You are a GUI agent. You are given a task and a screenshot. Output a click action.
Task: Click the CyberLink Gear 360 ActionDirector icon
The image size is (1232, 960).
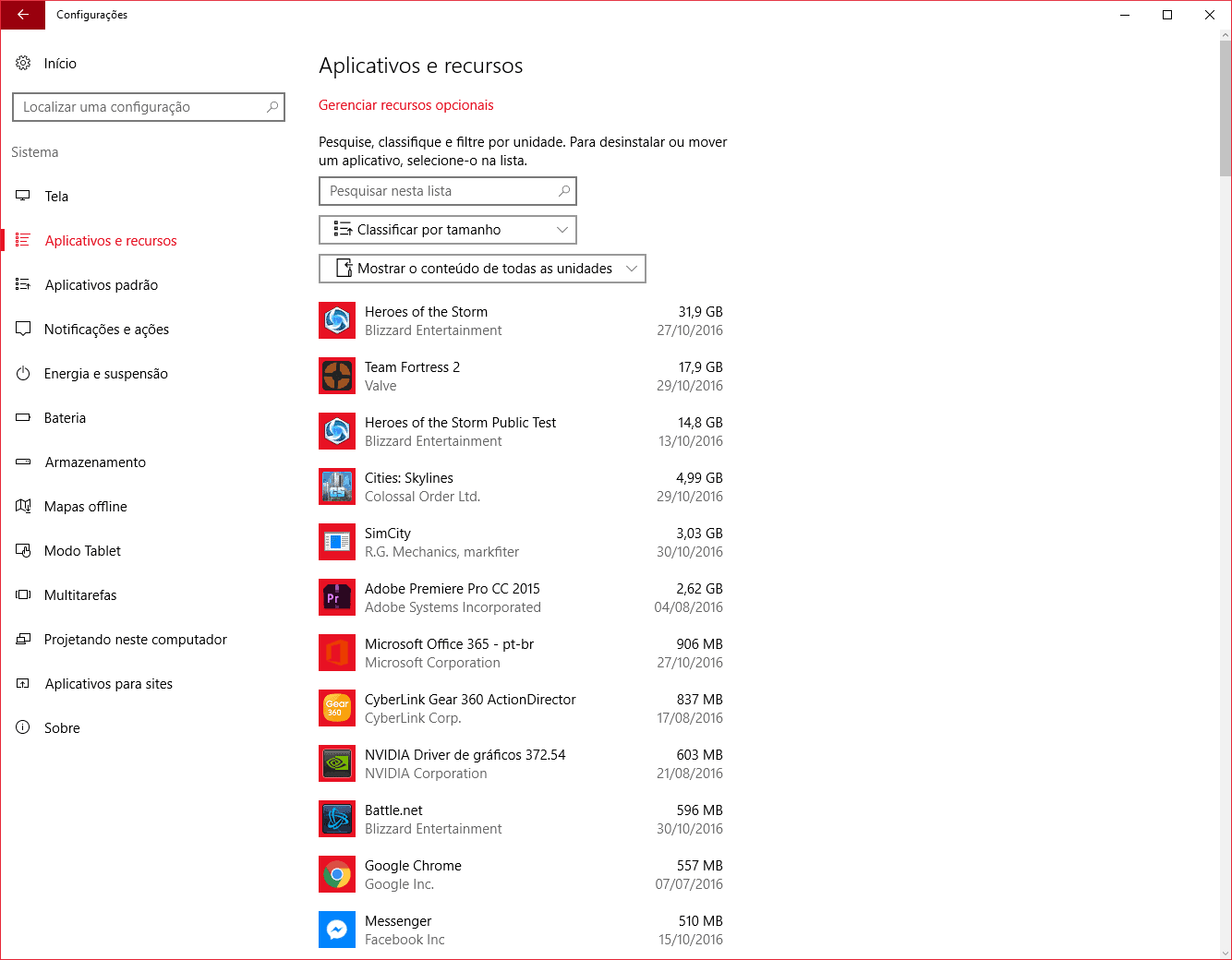point(337,708)
